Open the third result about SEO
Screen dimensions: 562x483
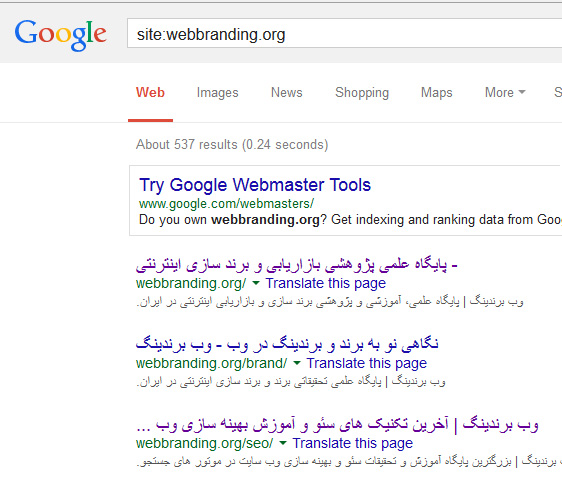[x=337, y=424]
